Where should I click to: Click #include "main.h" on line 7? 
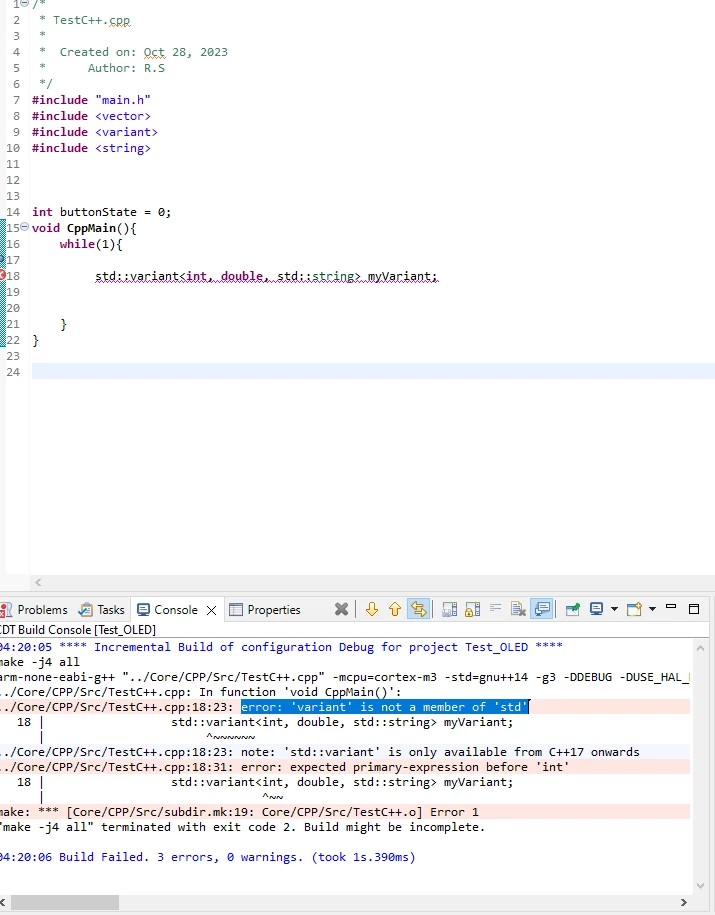(x=91, y=100)
